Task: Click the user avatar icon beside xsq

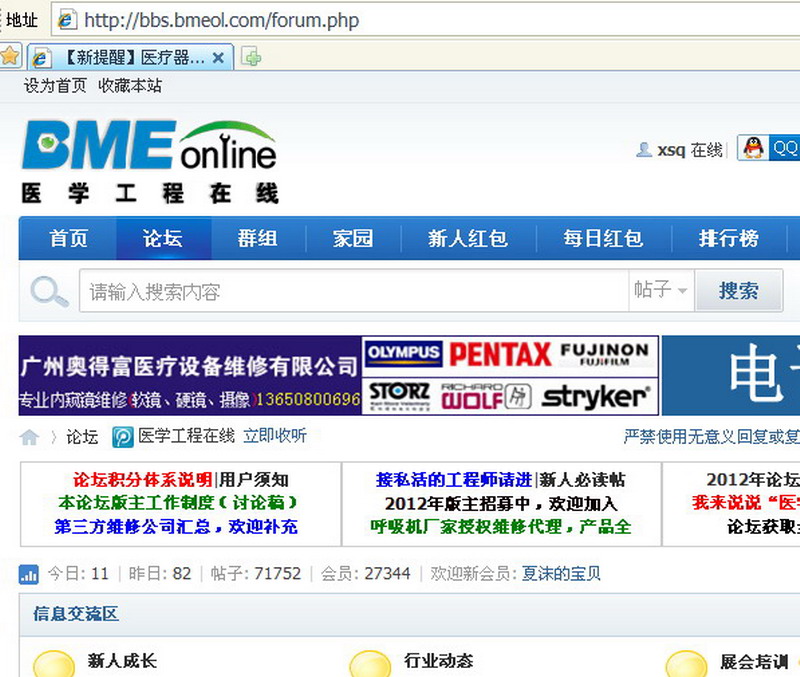Action: point(644,150)
